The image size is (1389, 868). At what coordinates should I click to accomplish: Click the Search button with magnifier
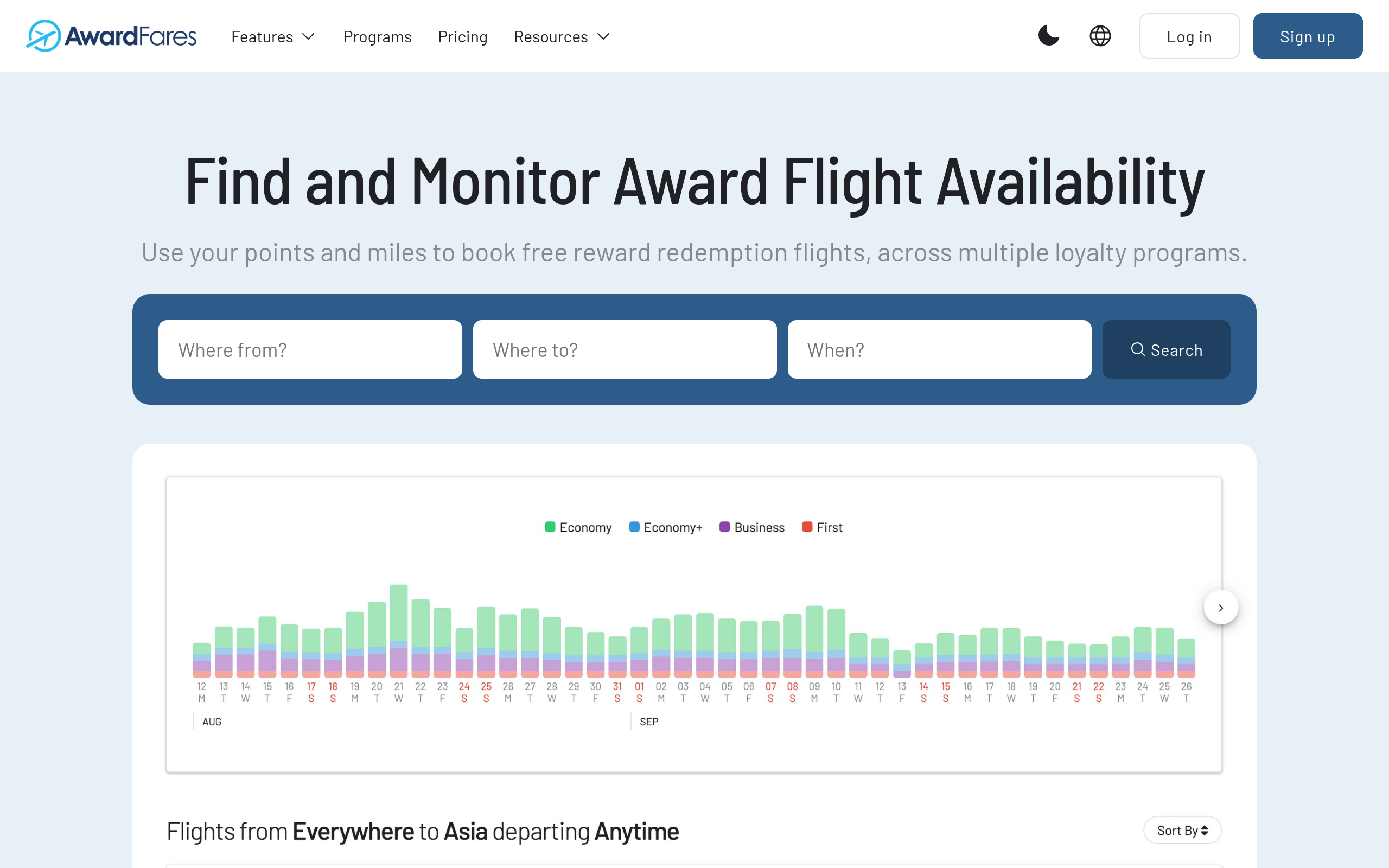[1165, 349]
